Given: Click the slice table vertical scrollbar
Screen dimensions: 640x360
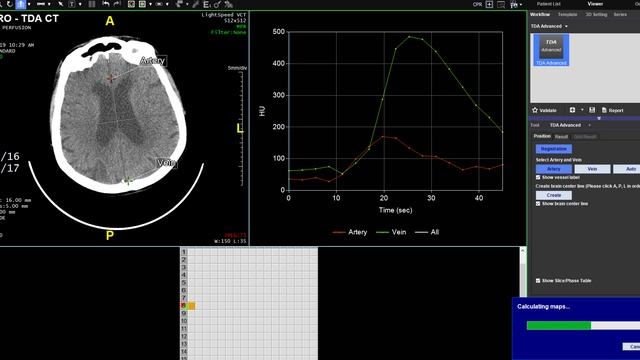Looking at the screenshot, I should (x=522, y=271).
